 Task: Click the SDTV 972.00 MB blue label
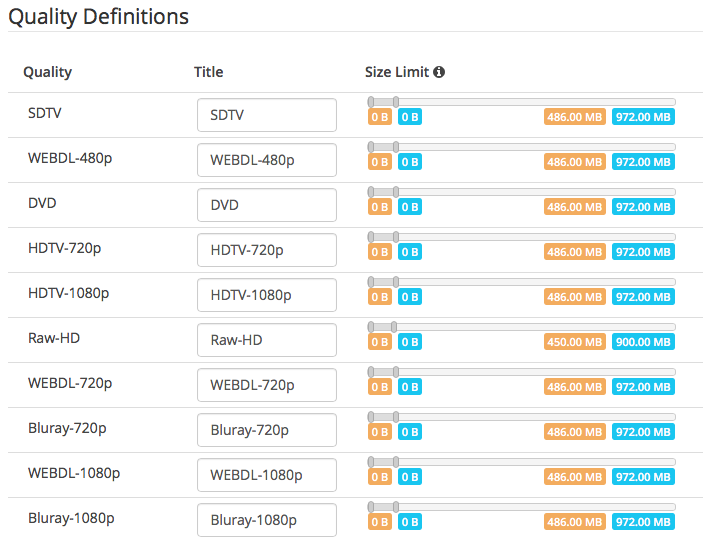coord(643,117)
